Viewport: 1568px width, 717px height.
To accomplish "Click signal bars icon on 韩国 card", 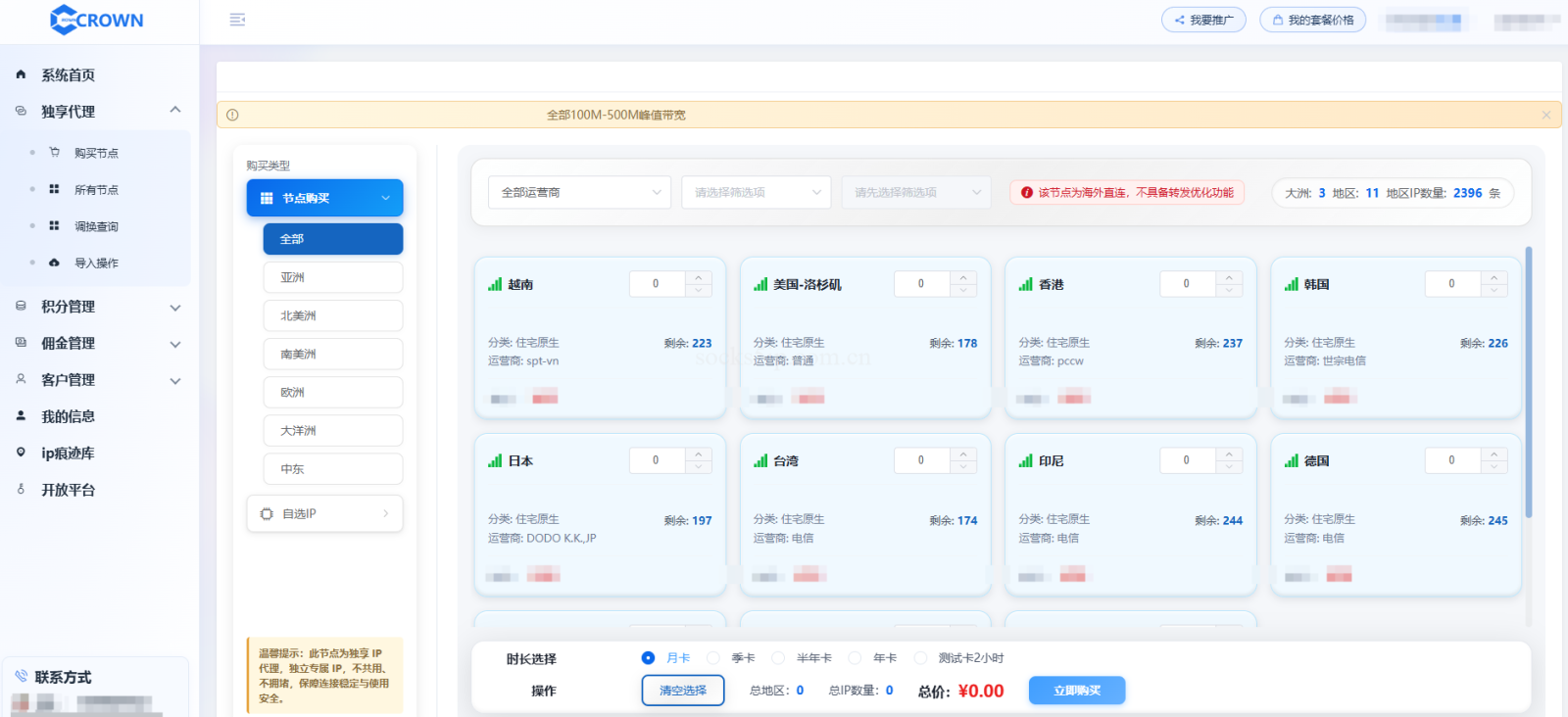I will point(1291,284).
